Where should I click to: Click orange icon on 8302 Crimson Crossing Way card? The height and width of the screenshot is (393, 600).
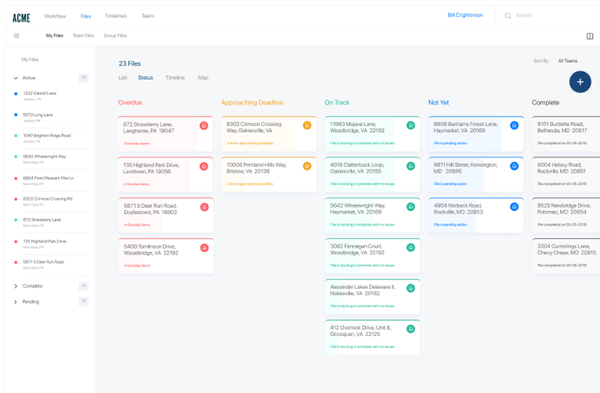[307, 125]
